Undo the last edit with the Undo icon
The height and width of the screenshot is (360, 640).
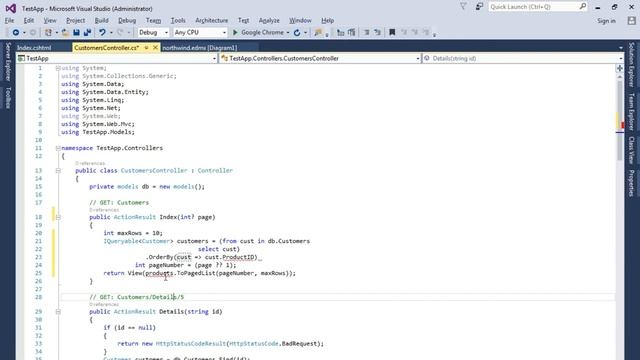(102, 33)
